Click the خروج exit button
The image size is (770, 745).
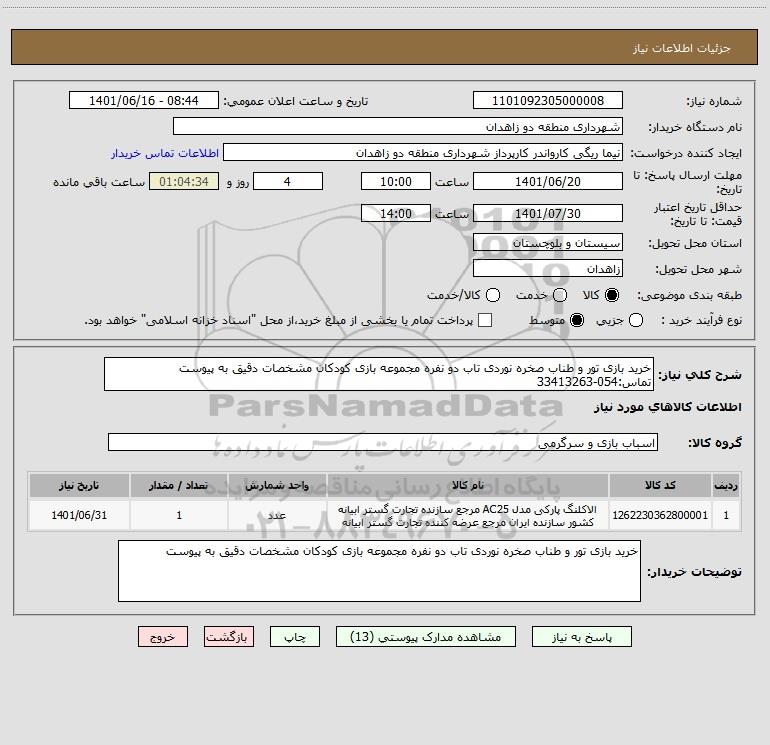tap(163, 637)
